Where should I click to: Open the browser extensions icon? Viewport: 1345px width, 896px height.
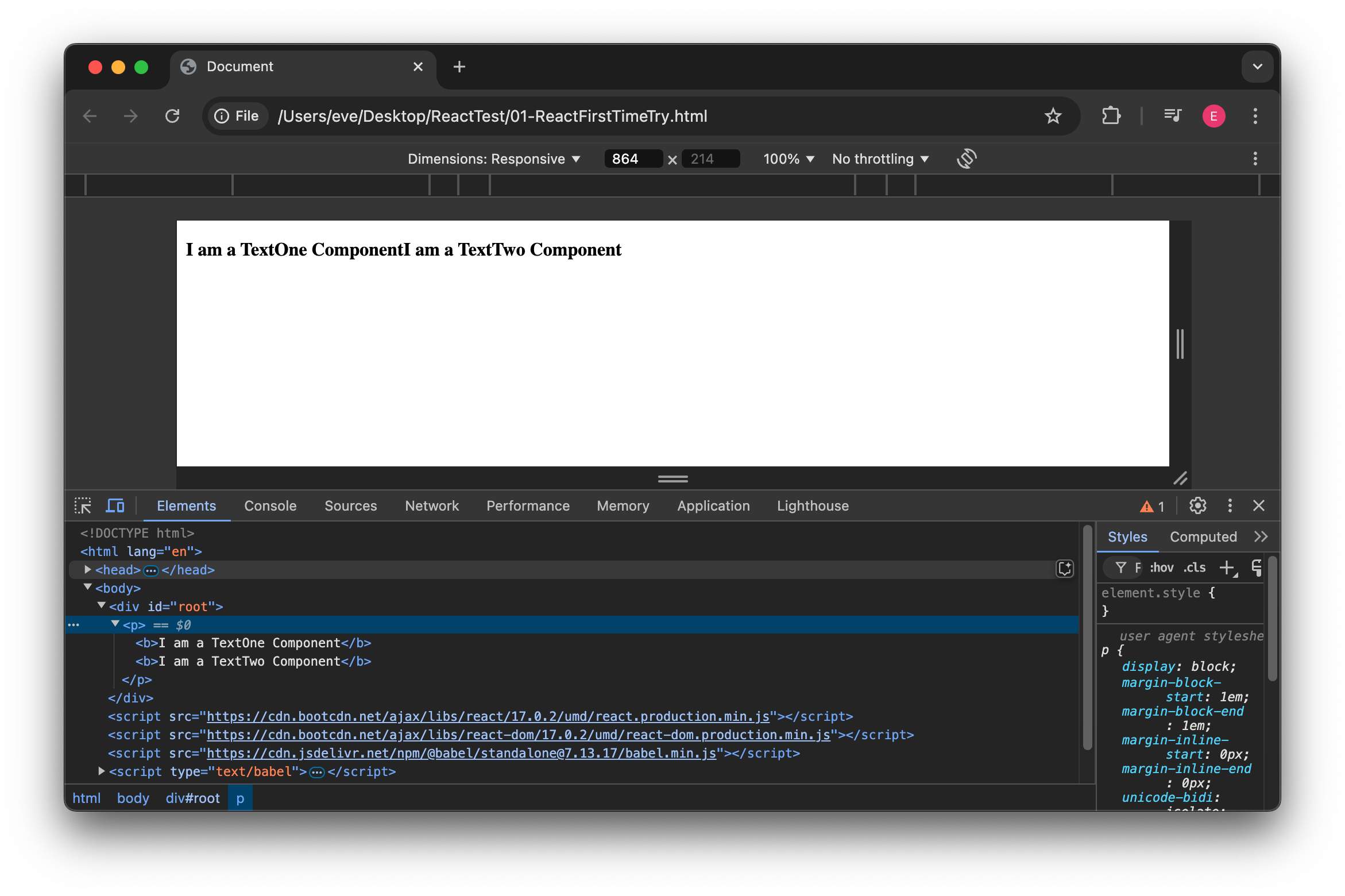[x=1111, y=116]
